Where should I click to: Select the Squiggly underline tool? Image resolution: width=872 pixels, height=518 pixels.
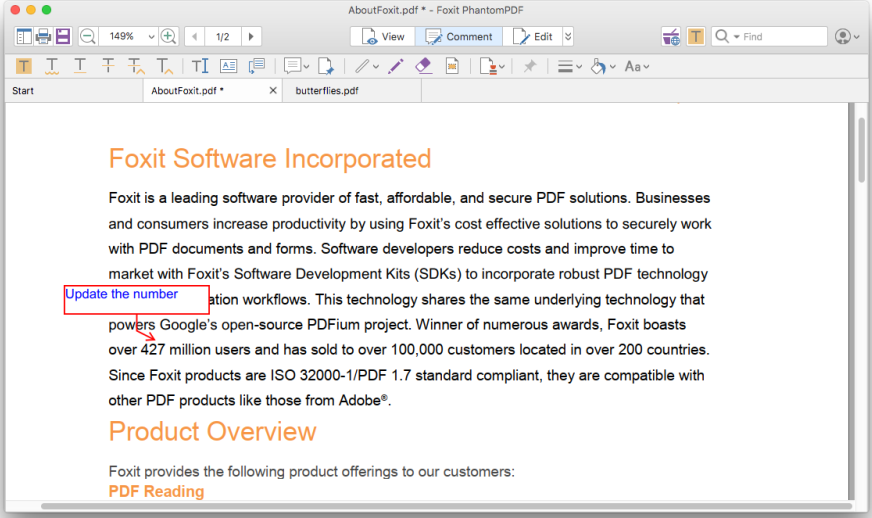pyautogui.click(x=52, y=66)
